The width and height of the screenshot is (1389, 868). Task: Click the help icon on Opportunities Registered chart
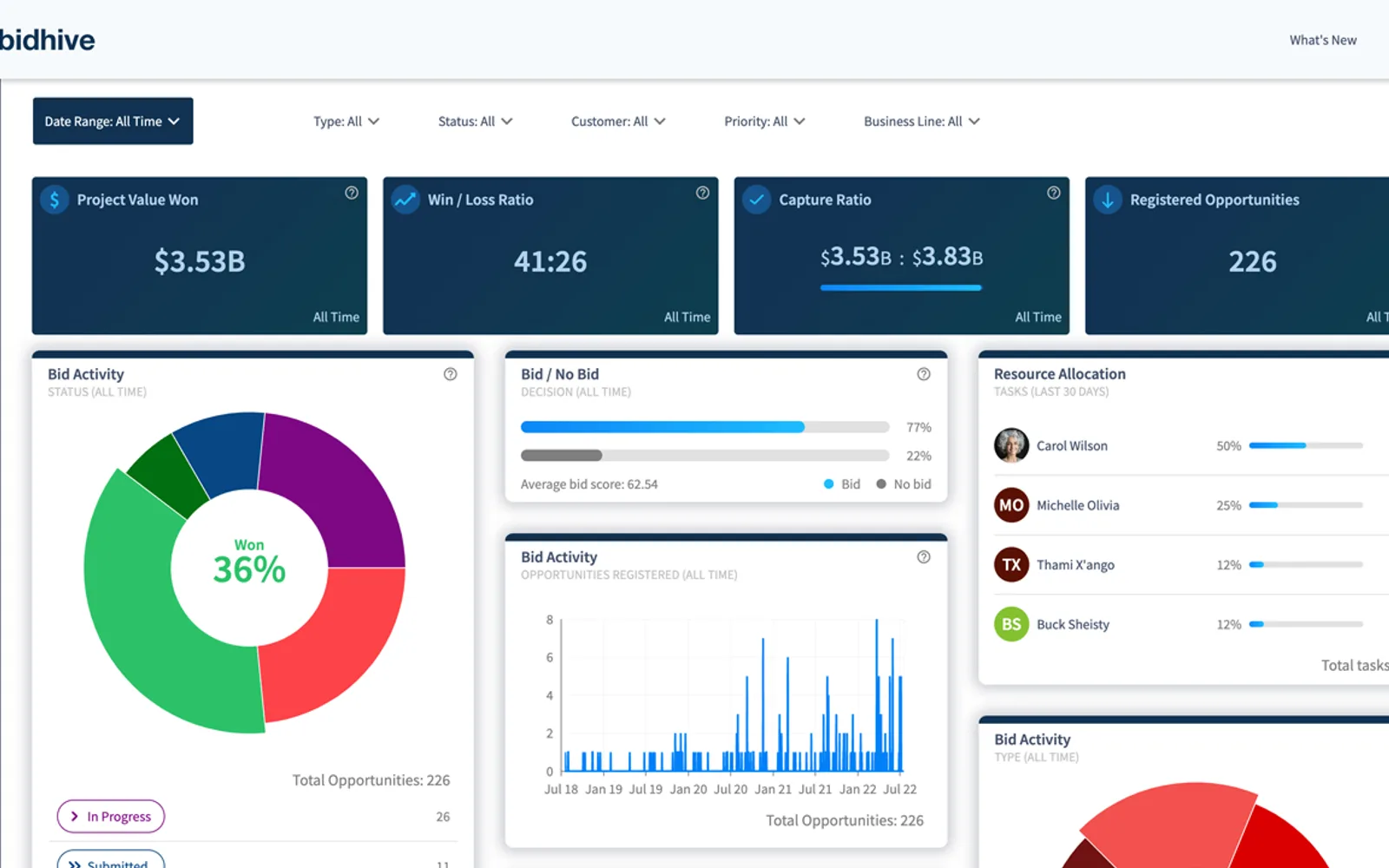click(x=924, y=557)
